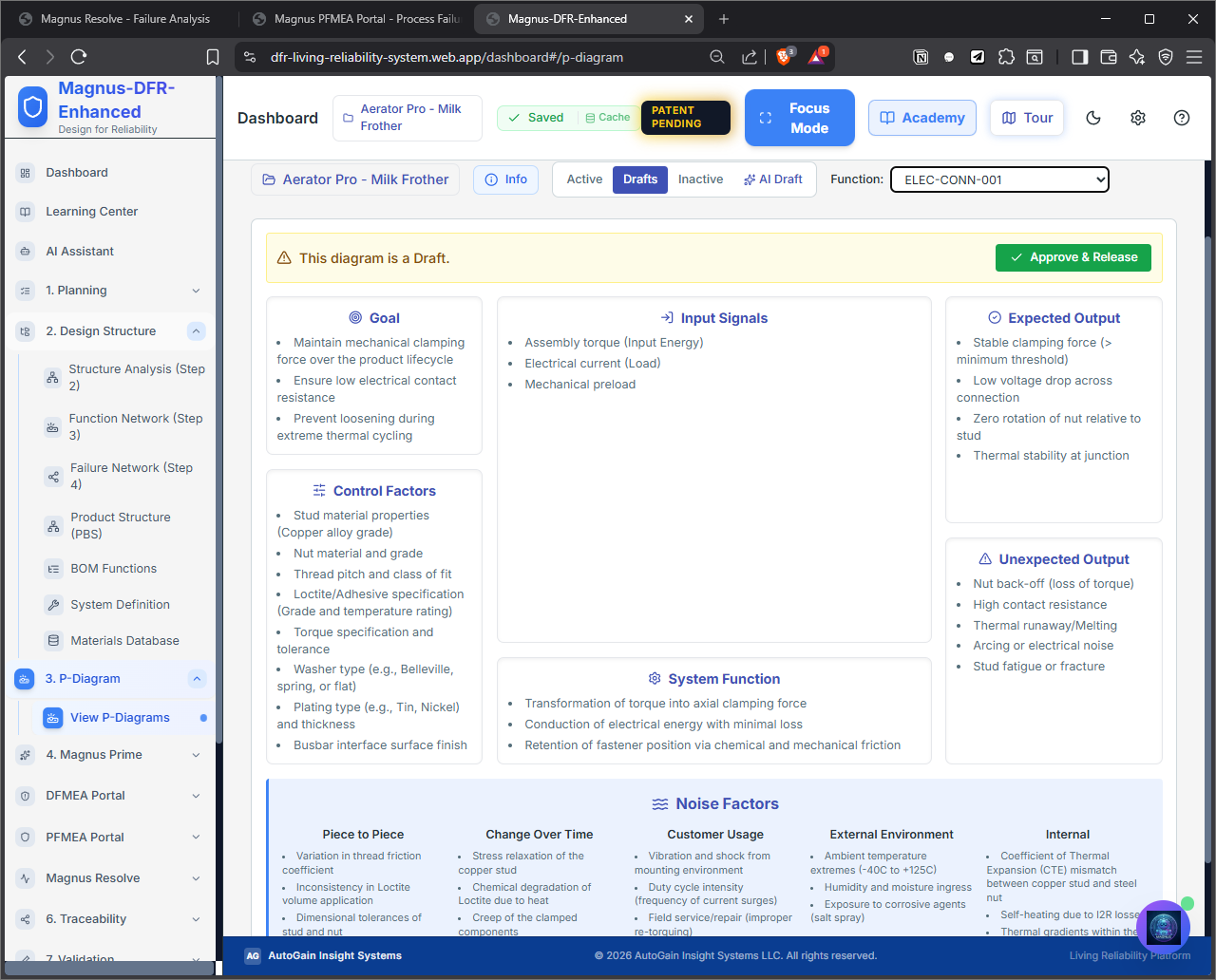This screenshot has width=1216, height=980.
Task: Click the Structure Analysis sidebar icon
Action: 52,377
